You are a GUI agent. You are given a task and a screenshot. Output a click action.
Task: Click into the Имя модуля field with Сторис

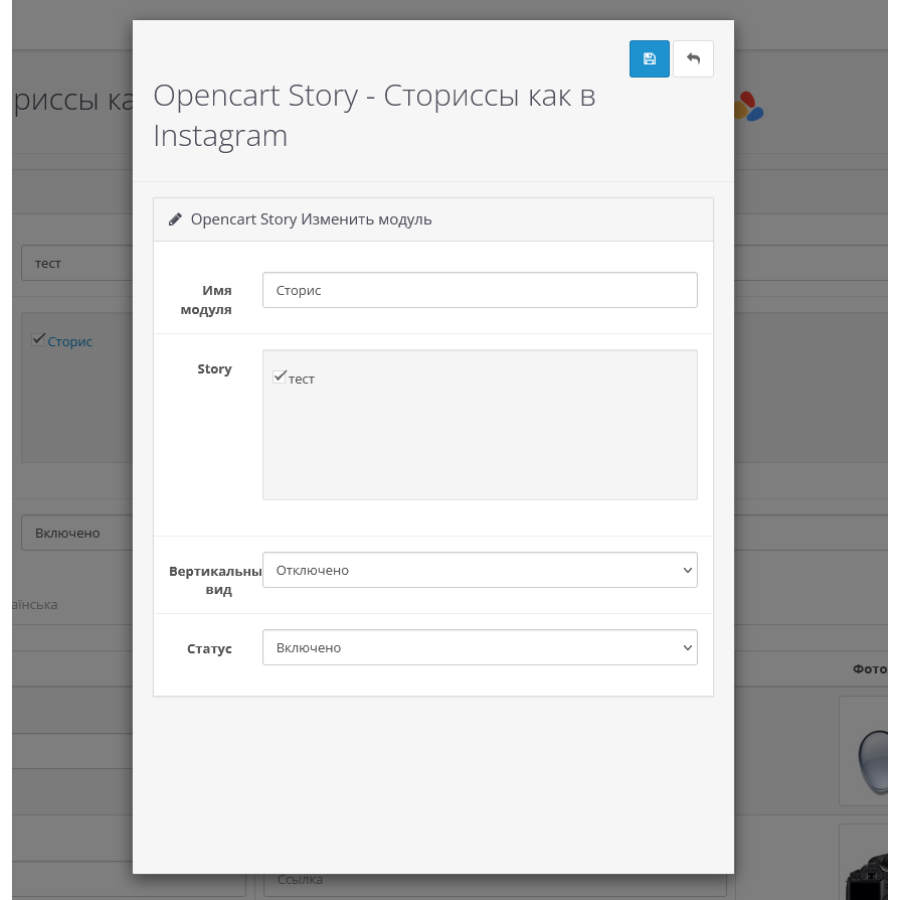pyautogui.click(x=480, y=290)
